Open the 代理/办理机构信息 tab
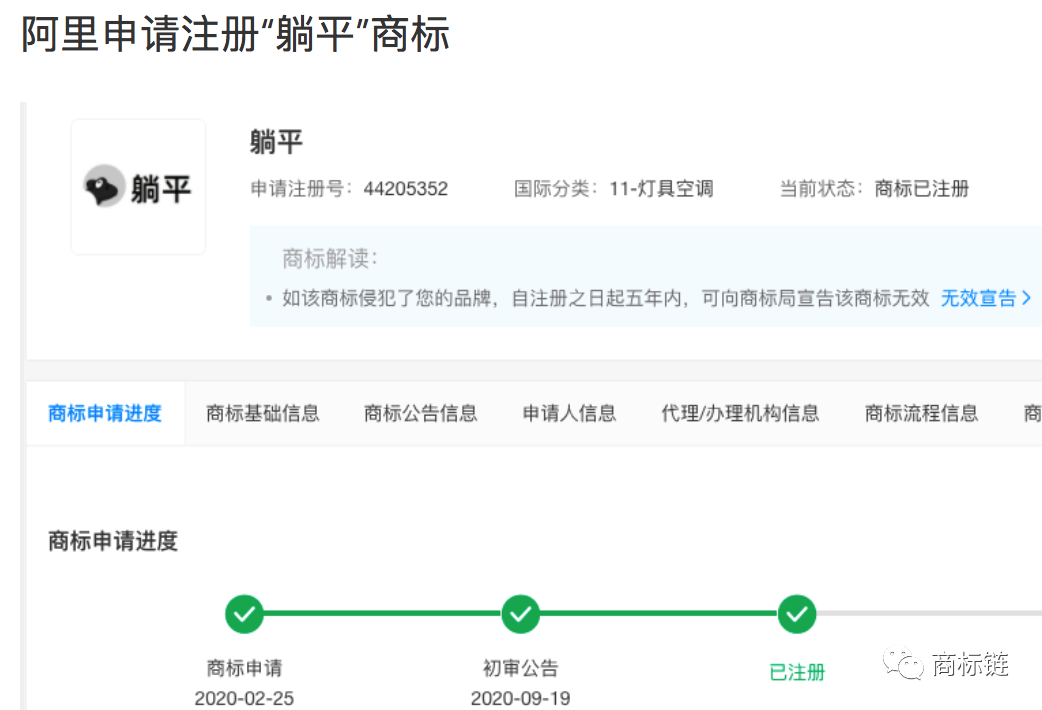 pos(740,413)
